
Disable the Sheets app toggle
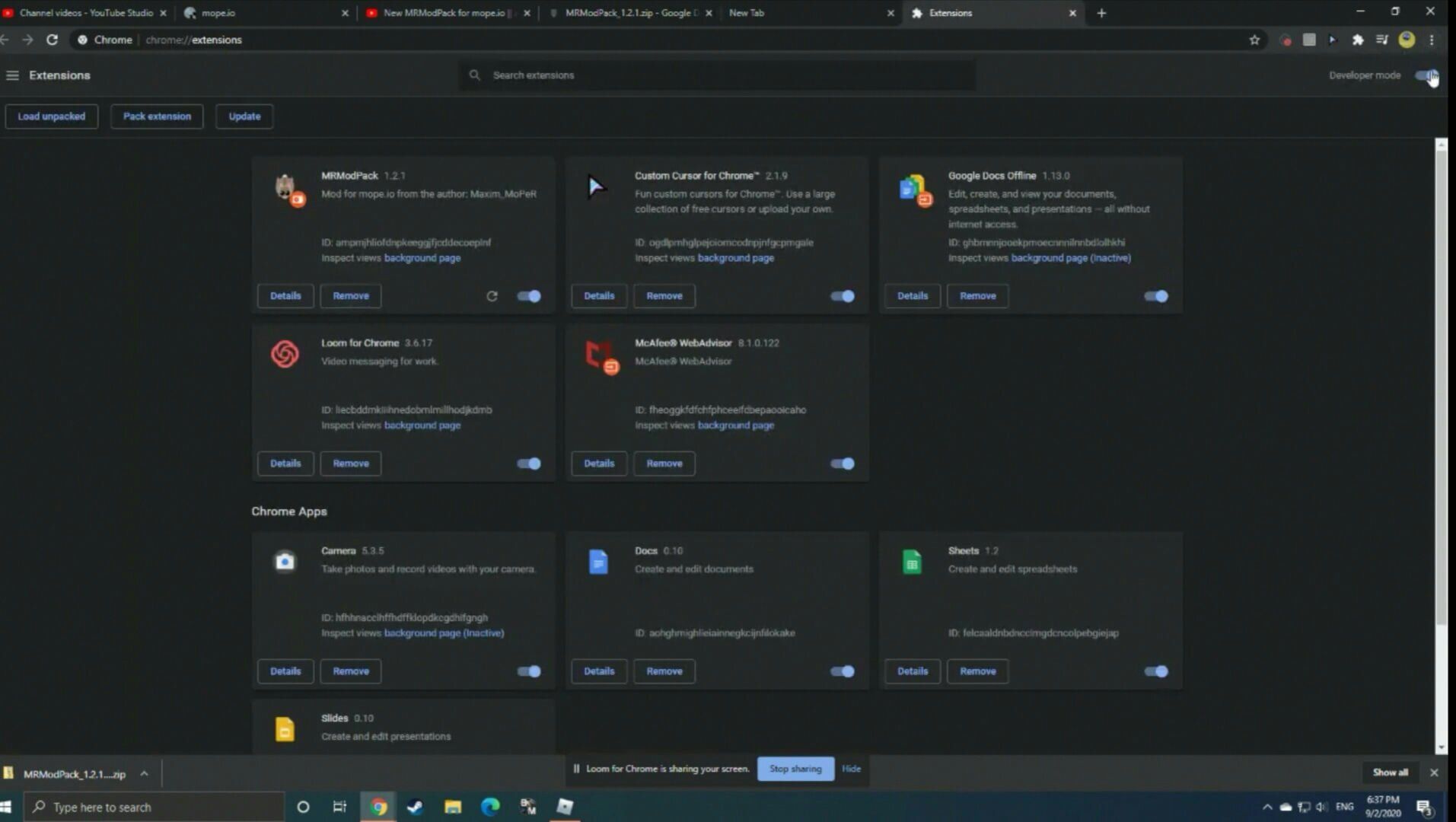1156,671
